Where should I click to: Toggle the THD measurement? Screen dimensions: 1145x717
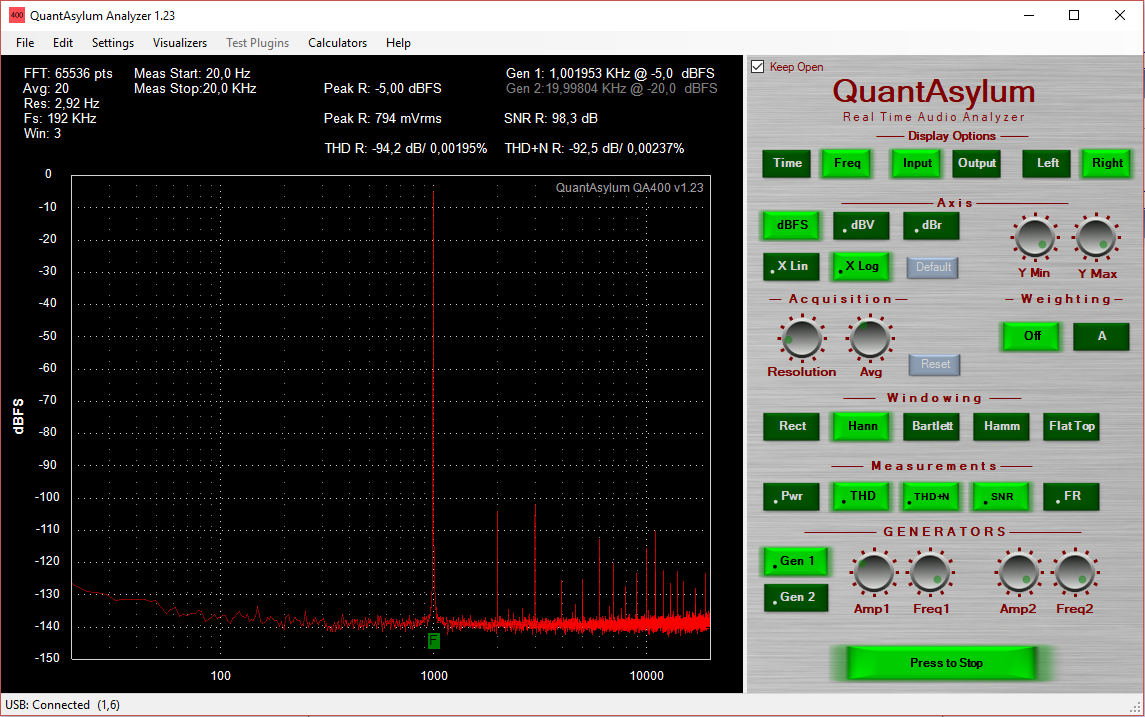(862, 496)
